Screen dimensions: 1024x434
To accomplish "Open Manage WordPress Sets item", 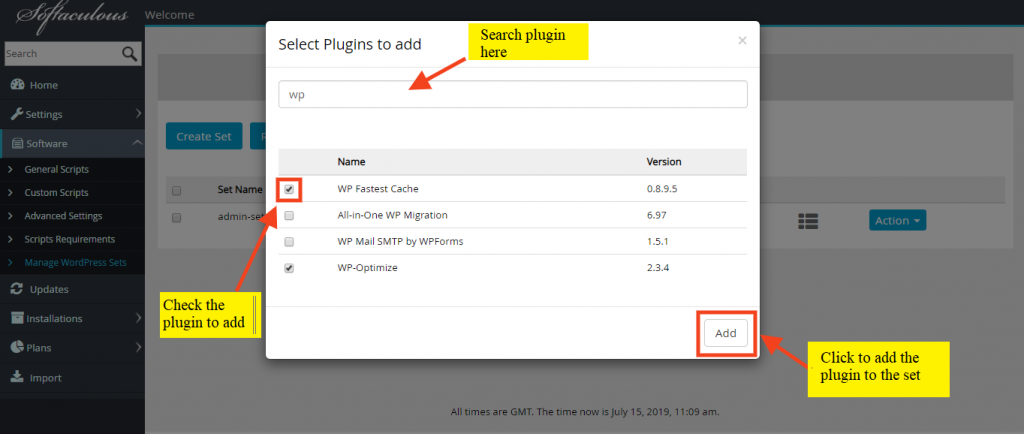I will 76,263.
